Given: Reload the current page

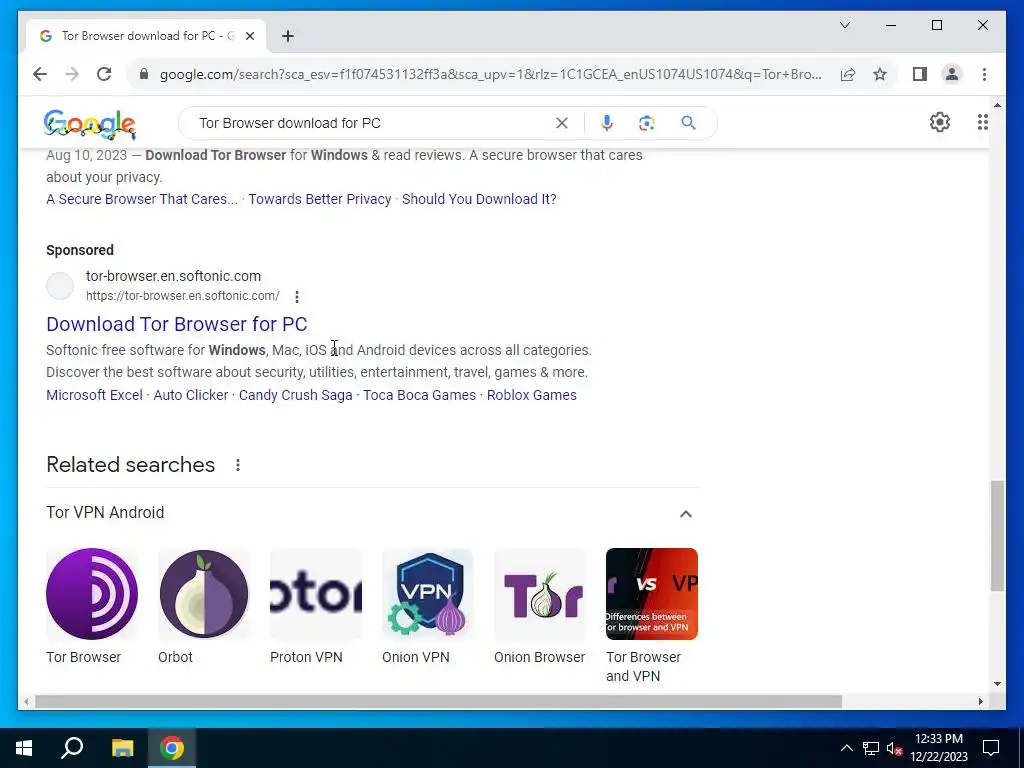Looking at the screenshot, I should (x=104, y=74).
